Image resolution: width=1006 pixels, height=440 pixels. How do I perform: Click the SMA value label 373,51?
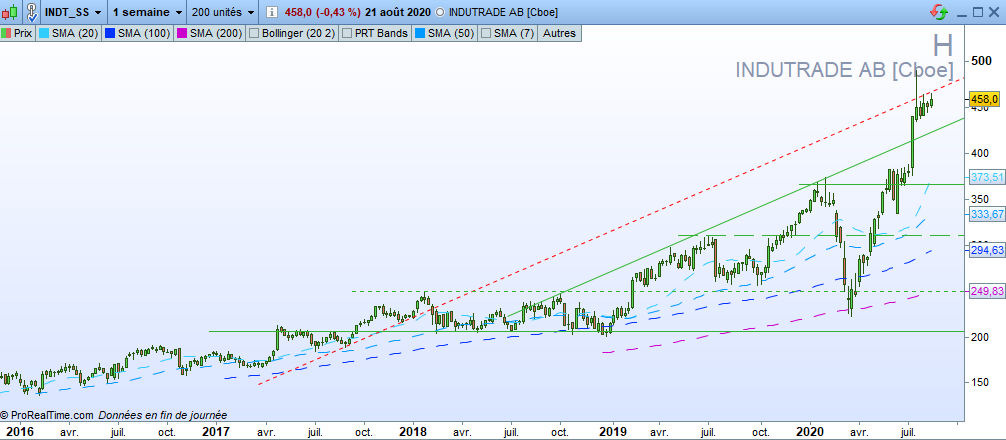(987, 178)
